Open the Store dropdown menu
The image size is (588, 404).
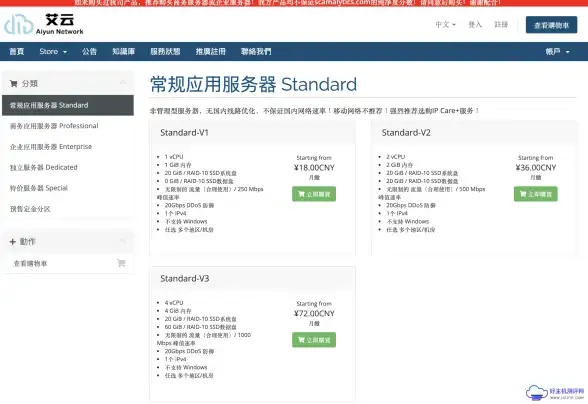pyautogui.click(x=53, y=51)
